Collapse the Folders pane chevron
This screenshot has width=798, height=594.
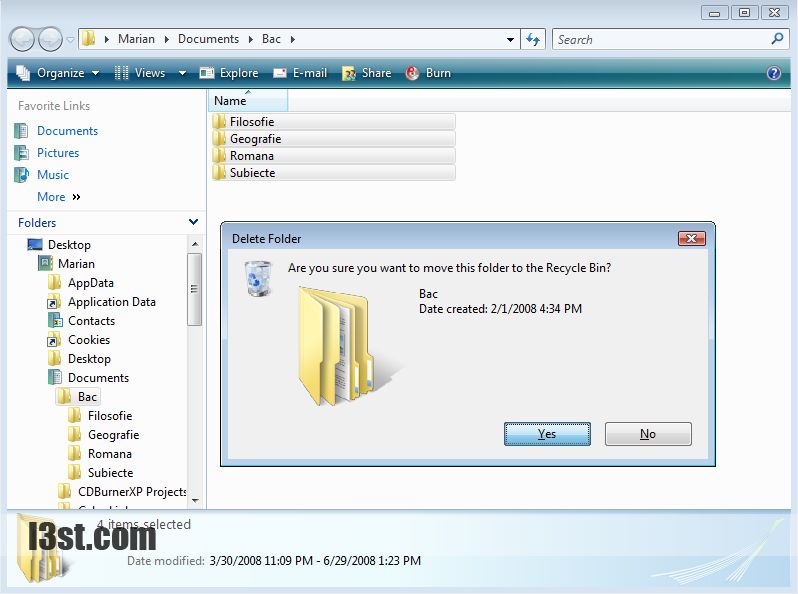pos(193,222)
